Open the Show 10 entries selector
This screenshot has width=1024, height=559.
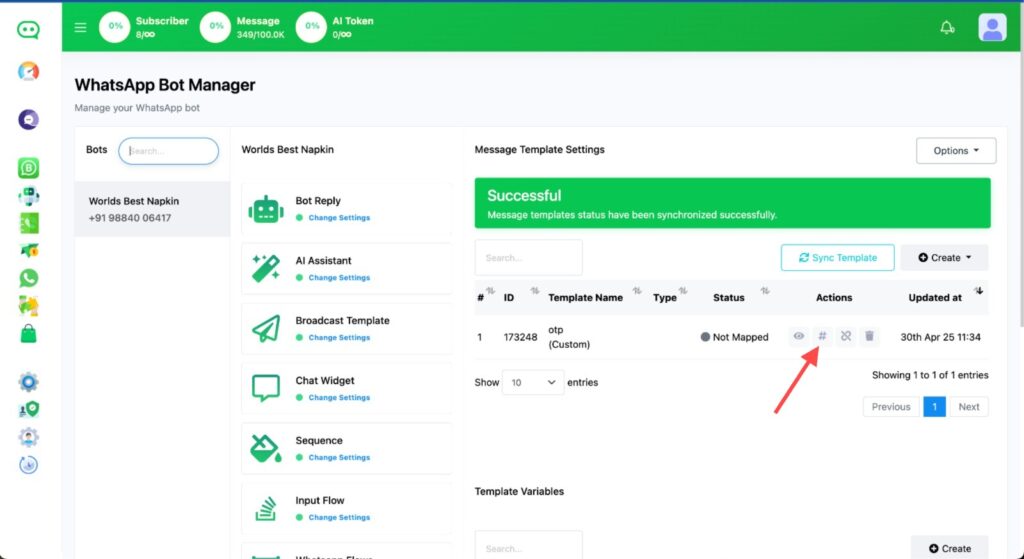point(533,383)
